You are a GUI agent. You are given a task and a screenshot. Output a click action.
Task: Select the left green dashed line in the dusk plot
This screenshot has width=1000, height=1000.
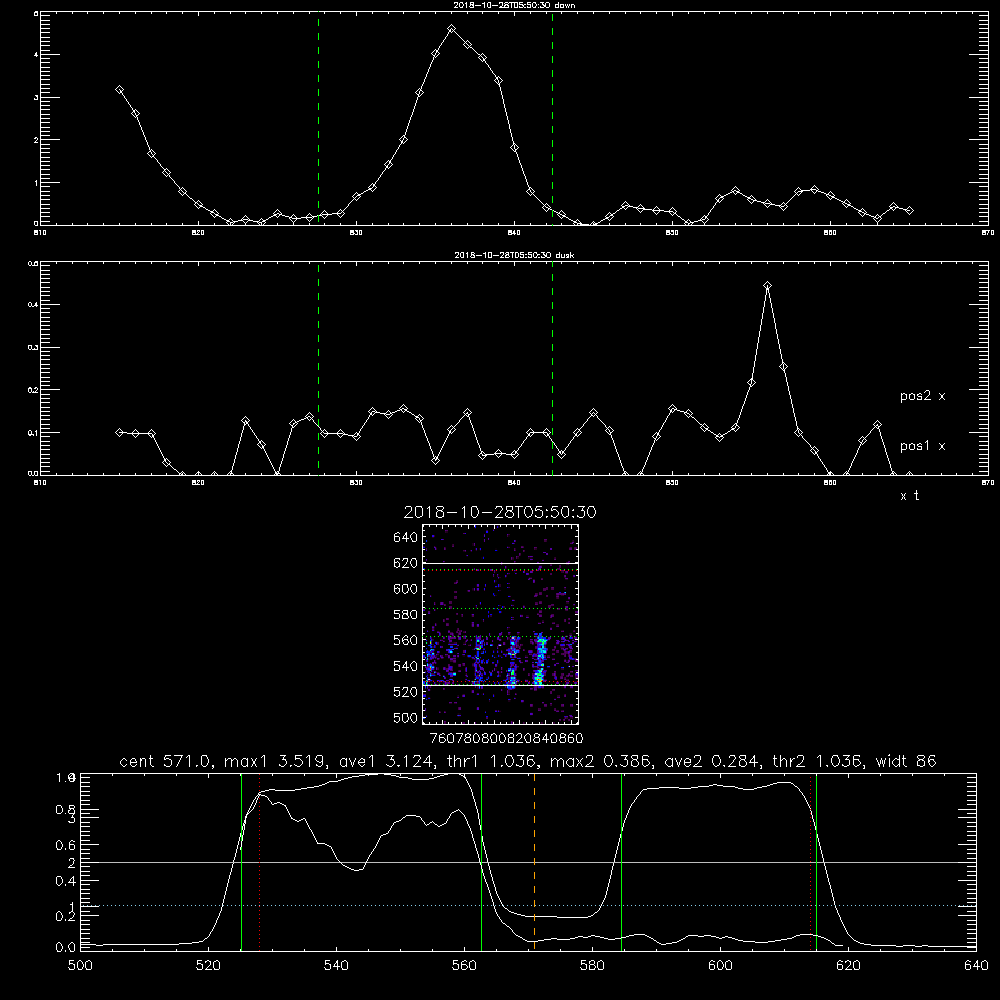[318, 368]
